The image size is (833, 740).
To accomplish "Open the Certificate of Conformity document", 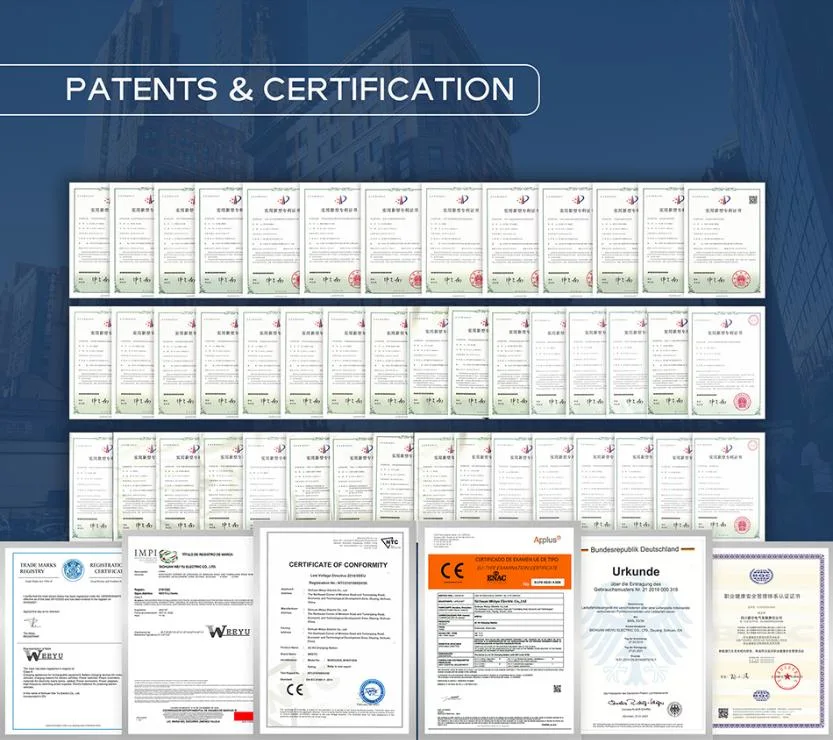I will click(336, 628).
